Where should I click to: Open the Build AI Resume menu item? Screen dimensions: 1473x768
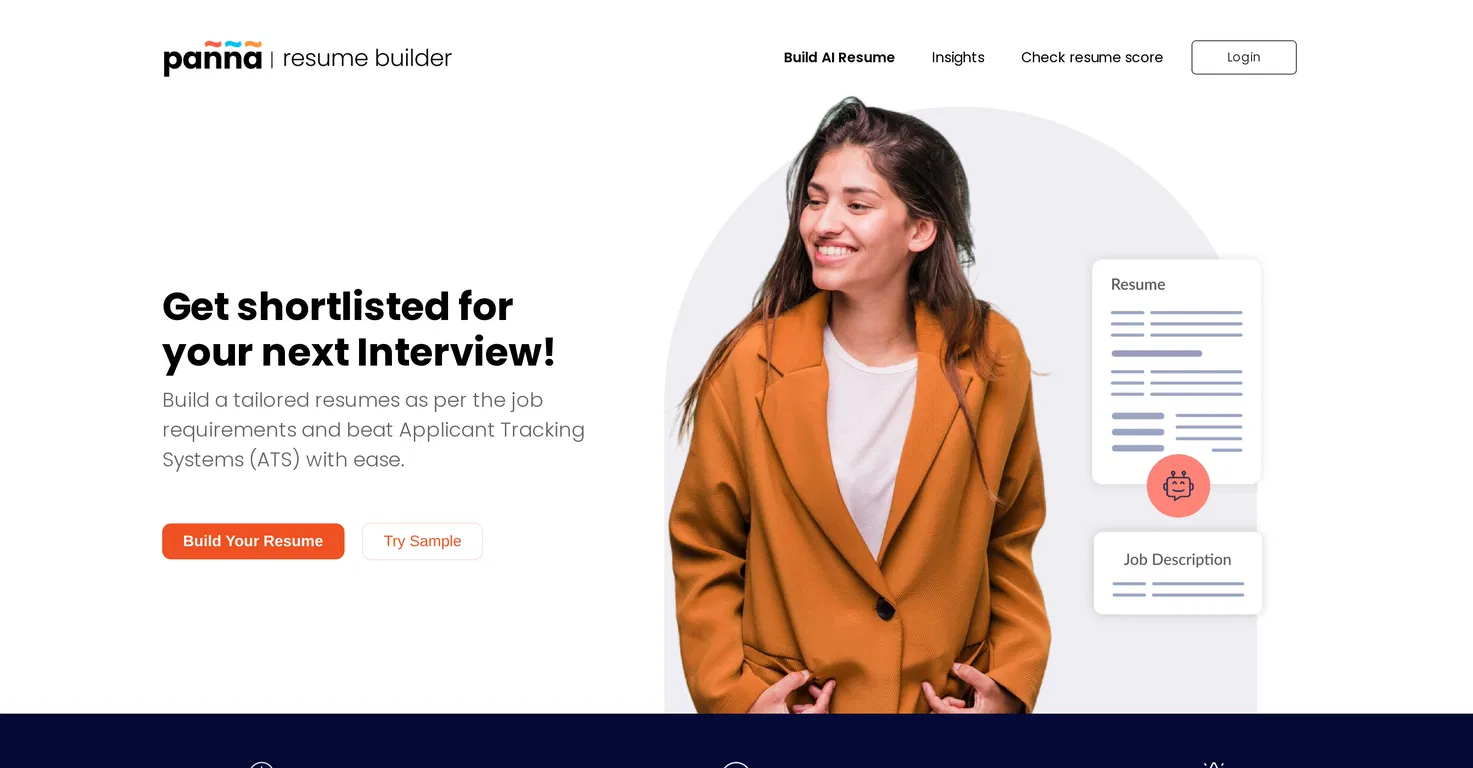[x=839, y=57]
